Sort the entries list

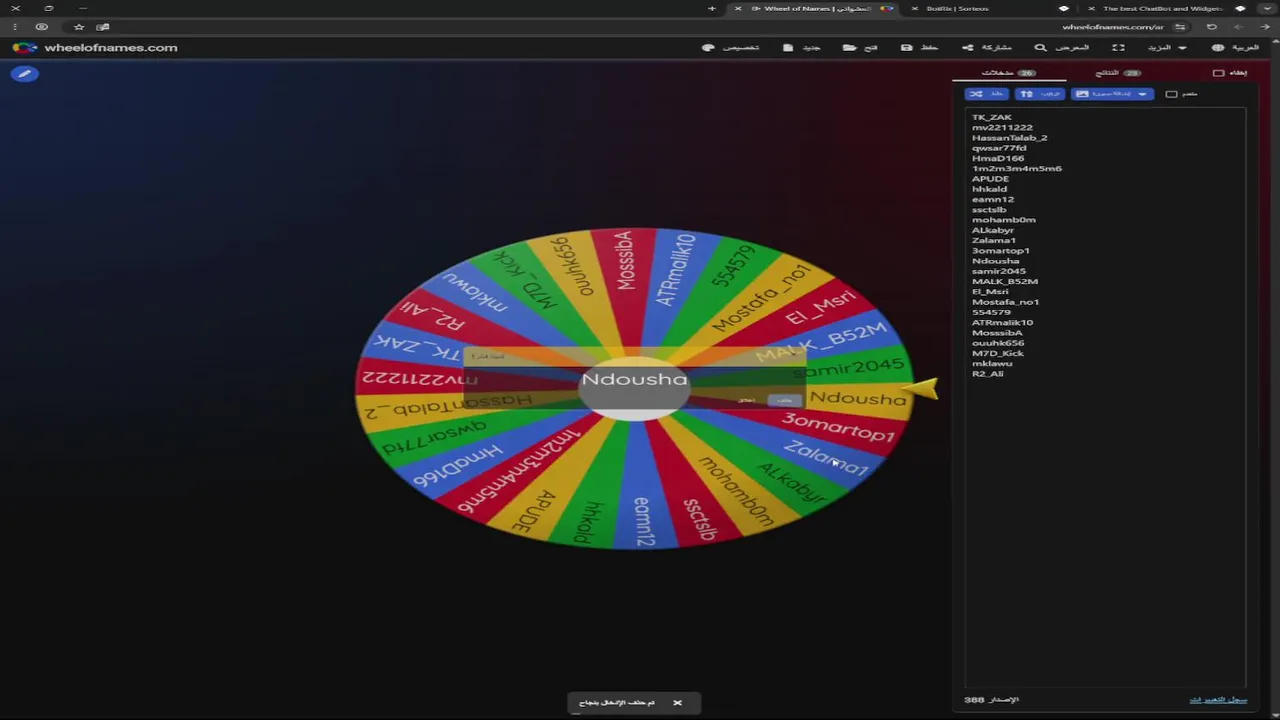[x=1040, y=94]
